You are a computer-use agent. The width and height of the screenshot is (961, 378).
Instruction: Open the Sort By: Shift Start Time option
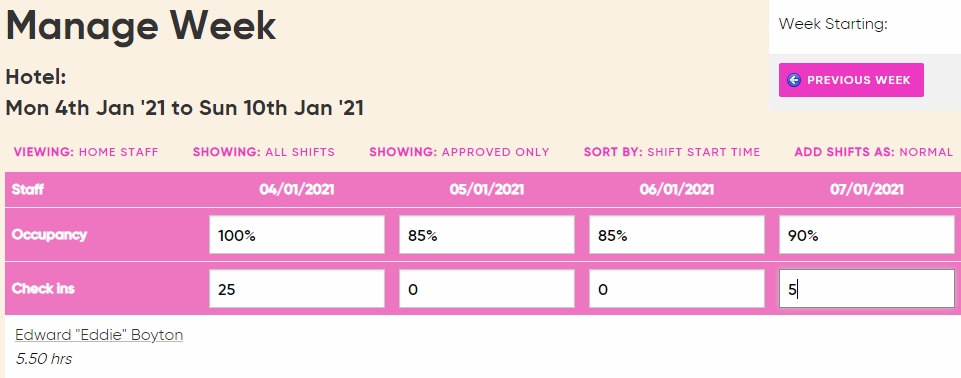[672, 152]
